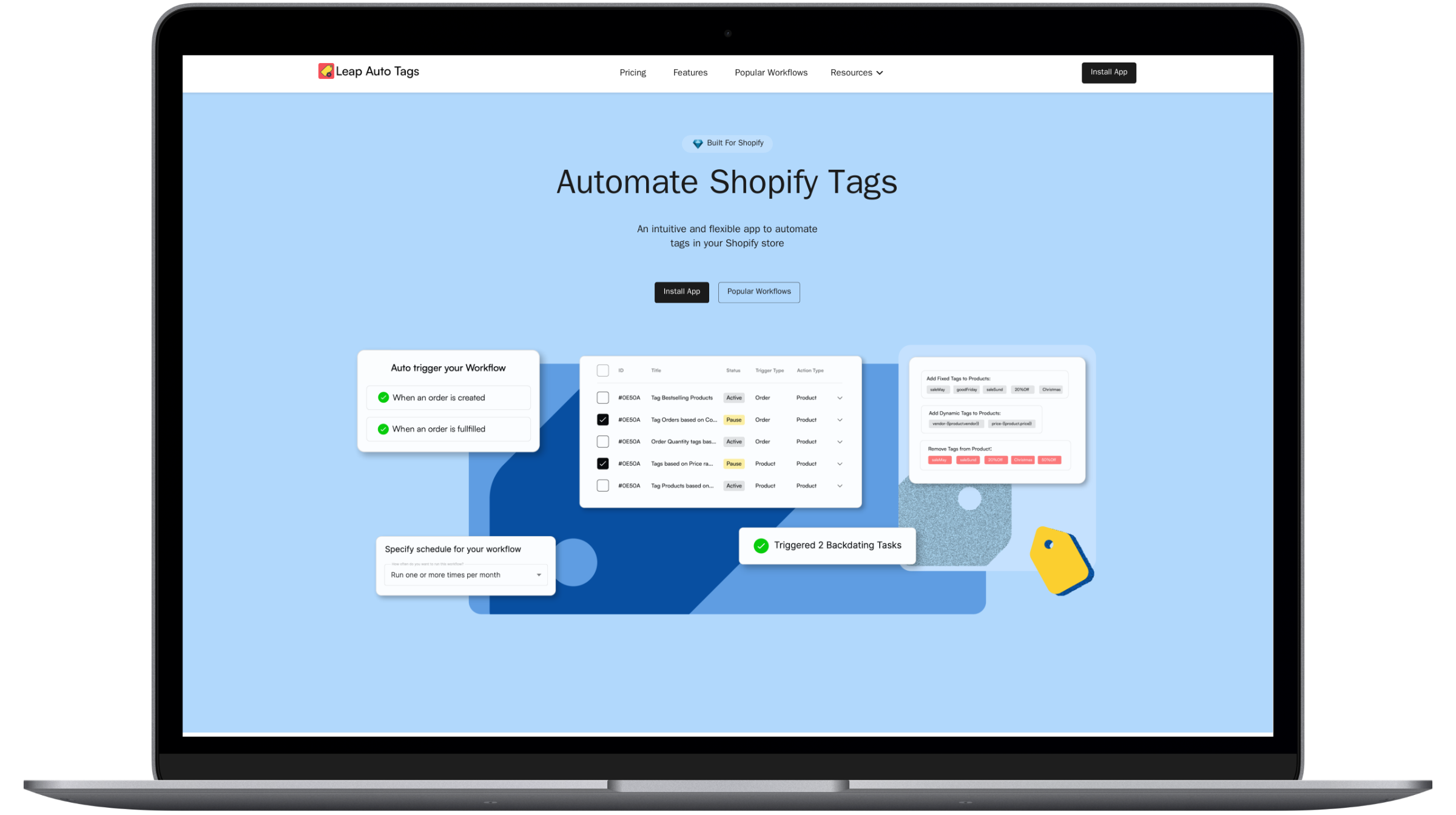This screenshot has width=1456, height=815.
Task: Click the Install App hero CTA button
Action: 682,291
